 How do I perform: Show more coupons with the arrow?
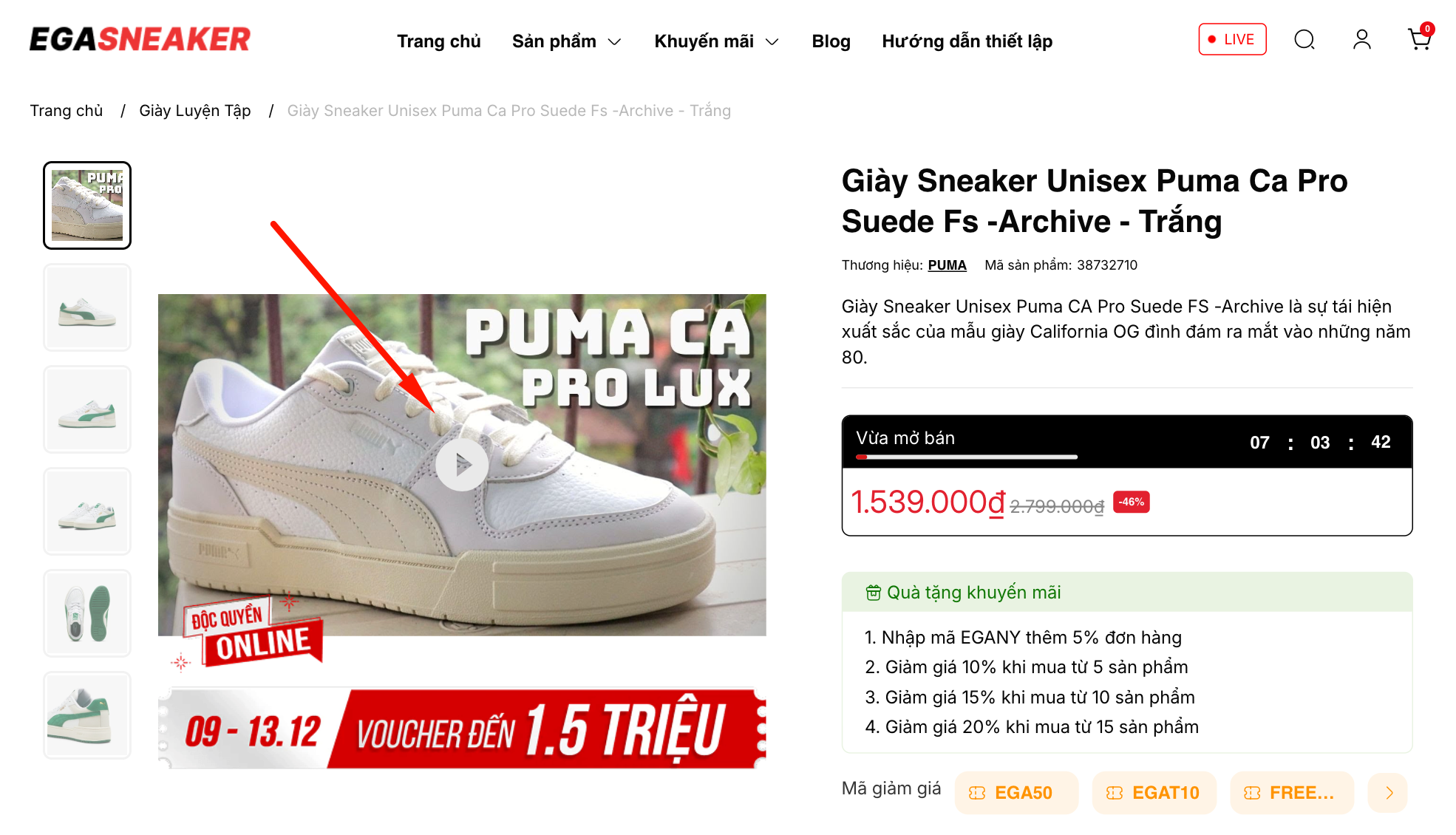coord(1388,793)
